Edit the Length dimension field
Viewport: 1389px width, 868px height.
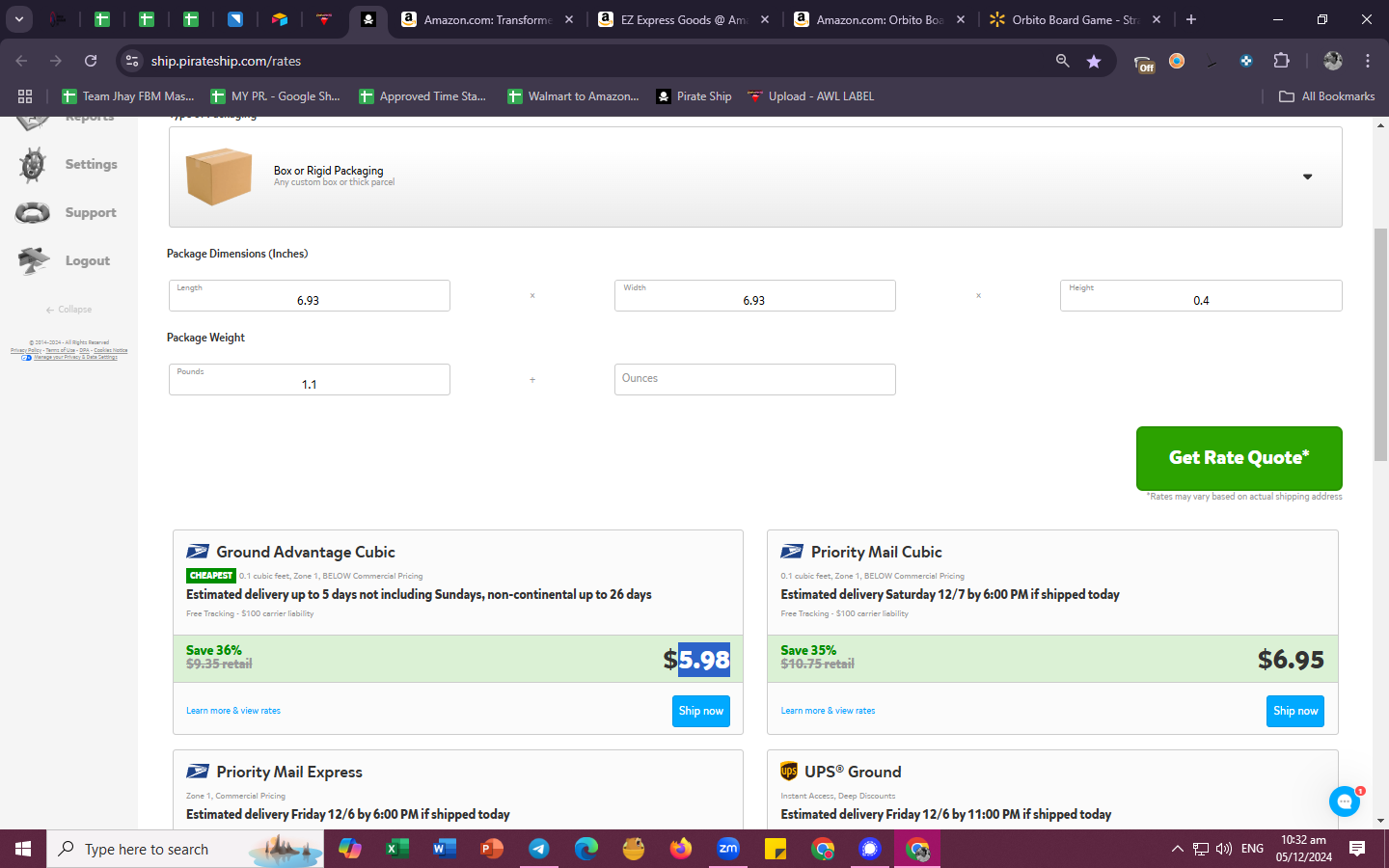(x=309, y=296)
